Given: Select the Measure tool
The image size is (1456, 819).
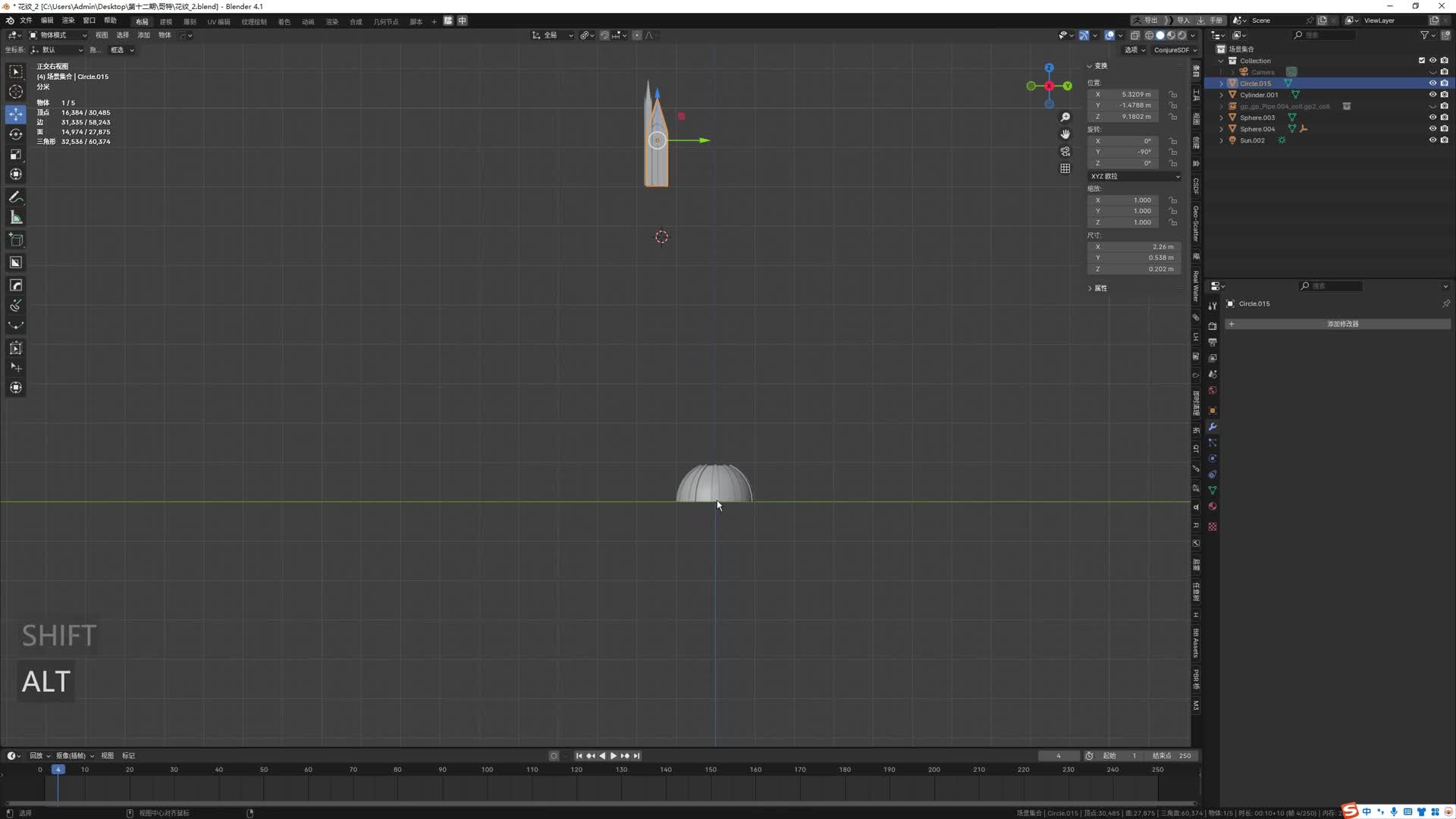Looking at the screenshot, I should pyautogui.click(x=16, y=218).
